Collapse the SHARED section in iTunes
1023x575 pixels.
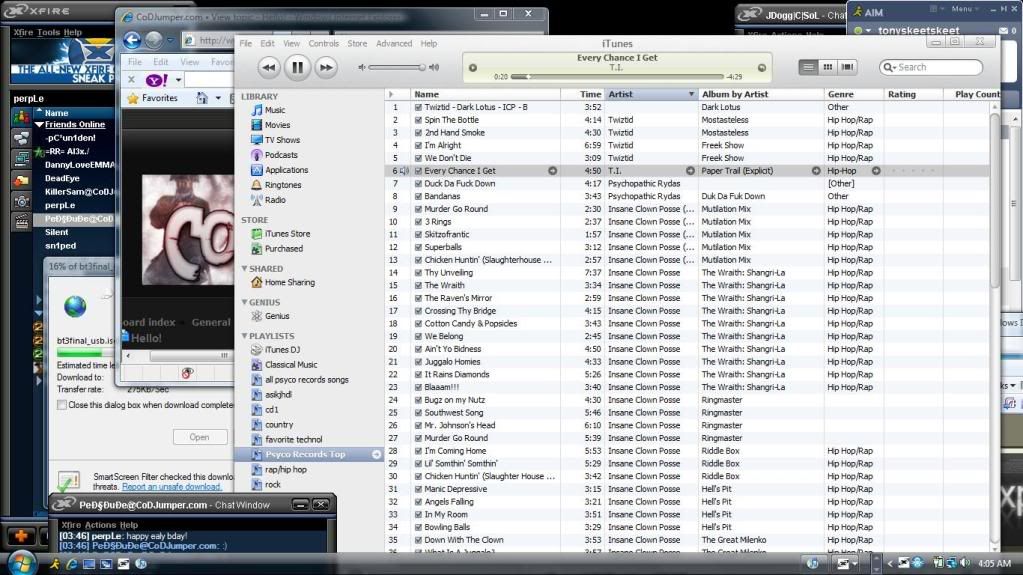(x=244, y=268)
